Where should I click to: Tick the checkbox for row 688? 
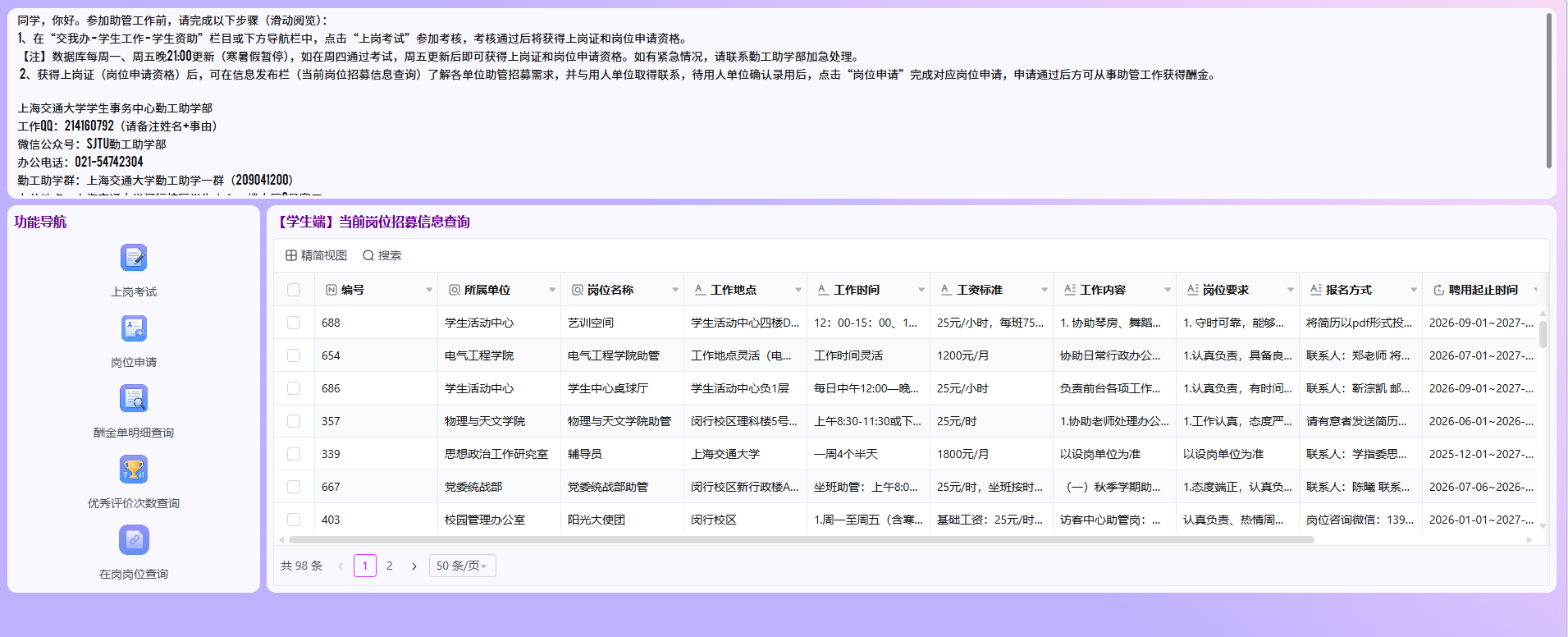click(x=294, y=323)
